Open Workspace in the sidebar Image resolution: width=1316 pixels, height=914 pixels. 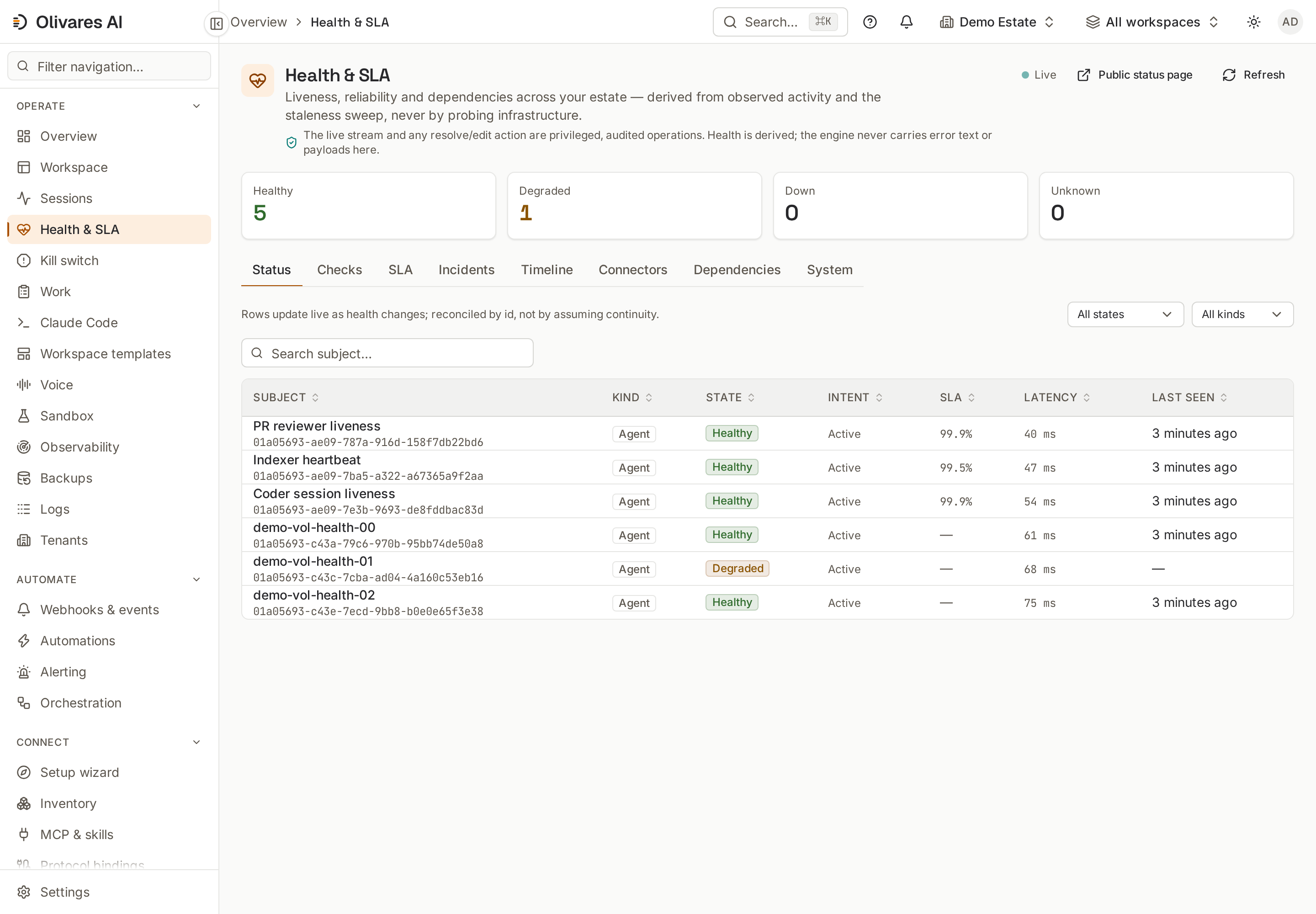109,167
